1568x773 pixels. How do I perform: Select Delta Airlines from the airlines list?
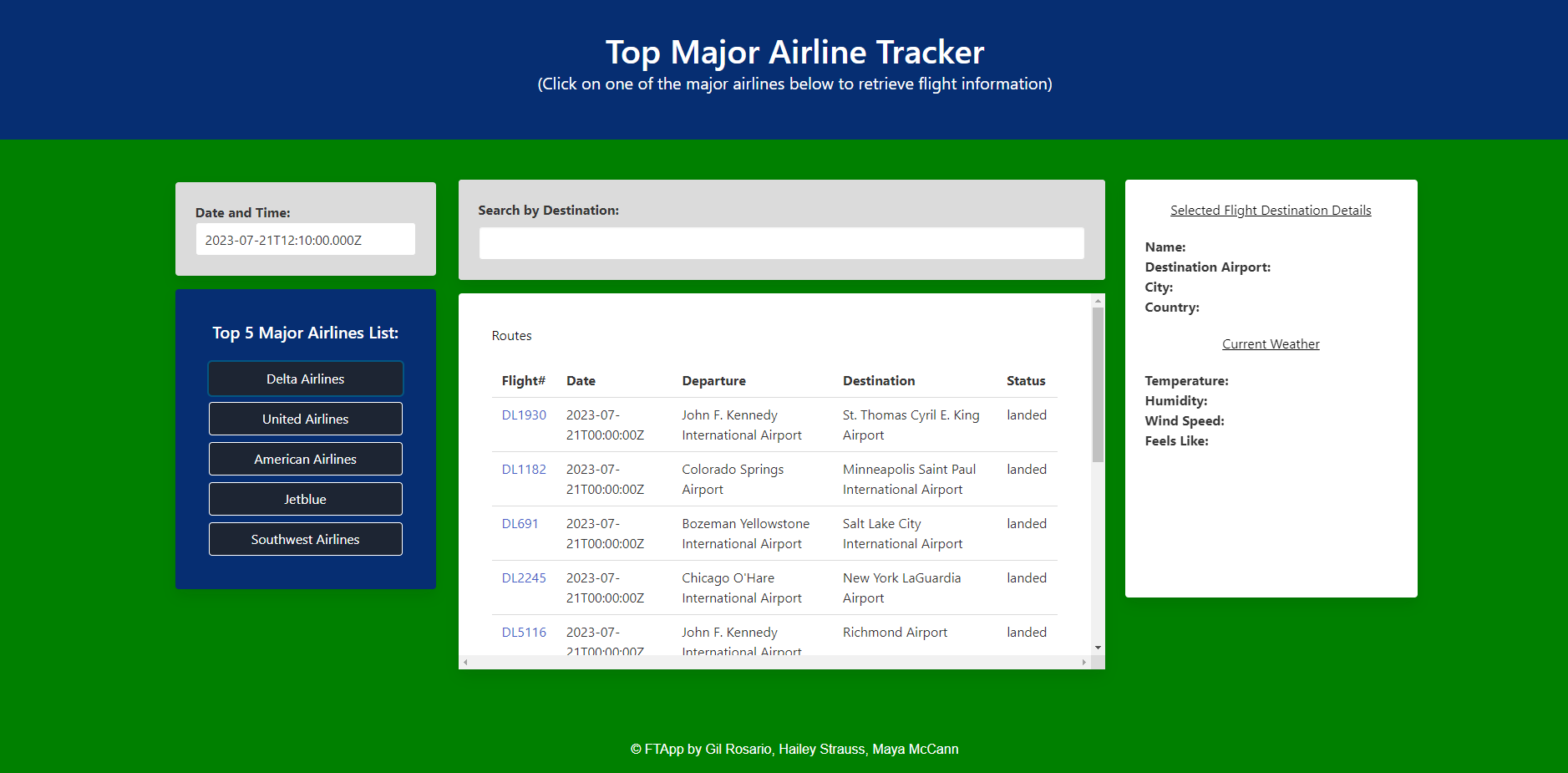pyautogui.click(x=305, y=379)
